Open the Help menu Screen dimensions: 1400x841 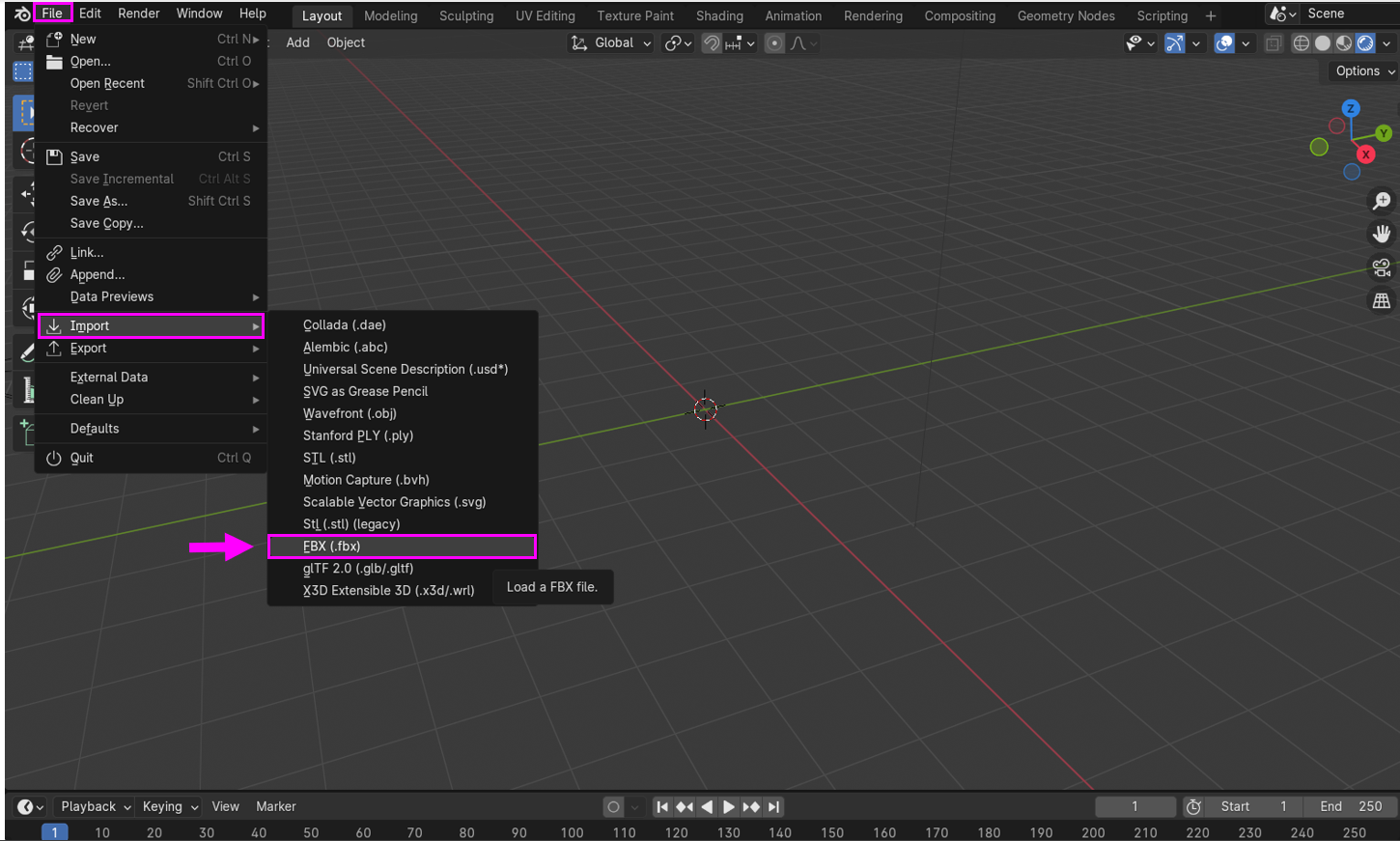[x=253, y=14]
